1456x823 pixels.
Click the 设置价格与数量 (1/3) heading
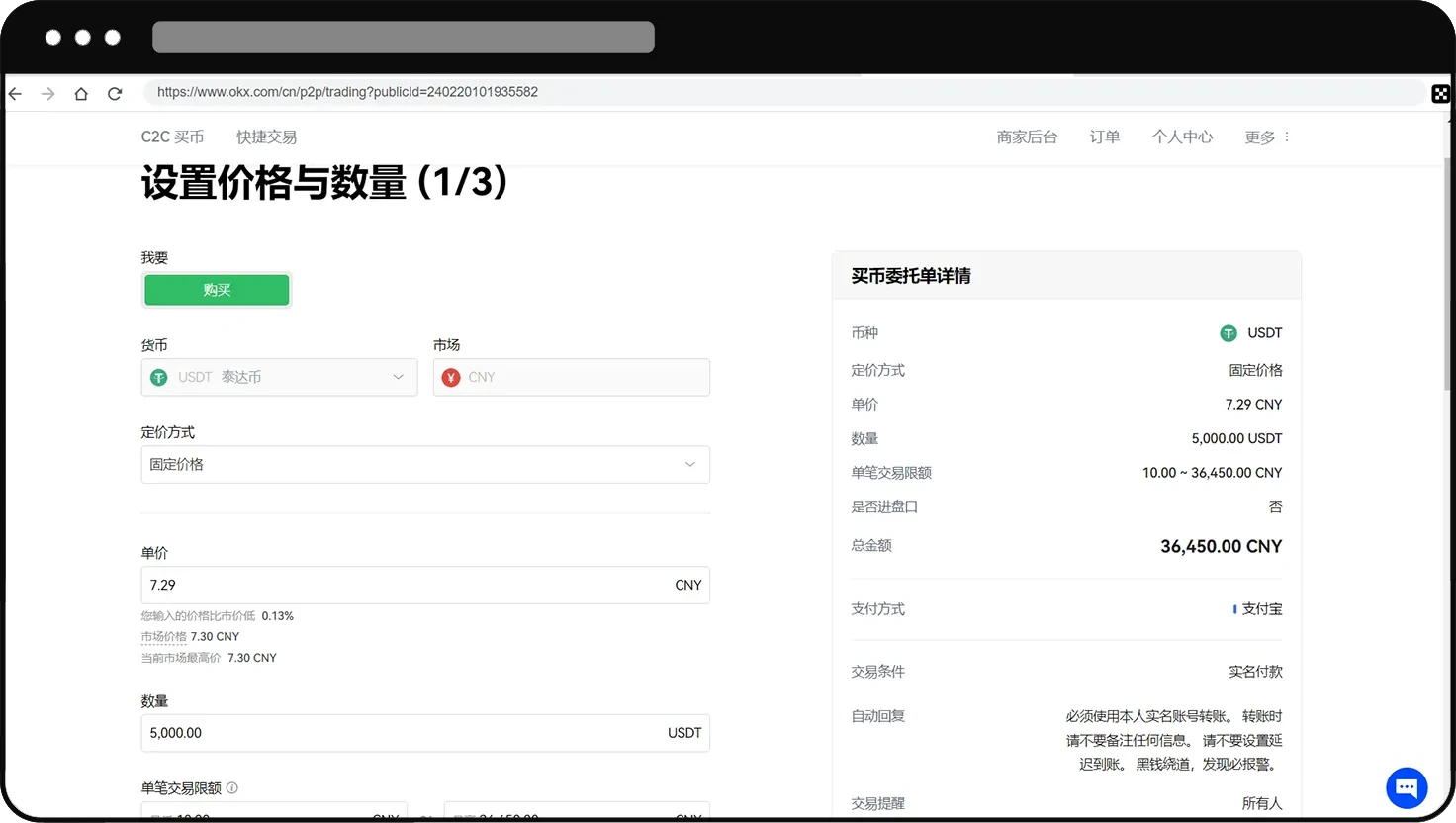click(x=324, y=183)
